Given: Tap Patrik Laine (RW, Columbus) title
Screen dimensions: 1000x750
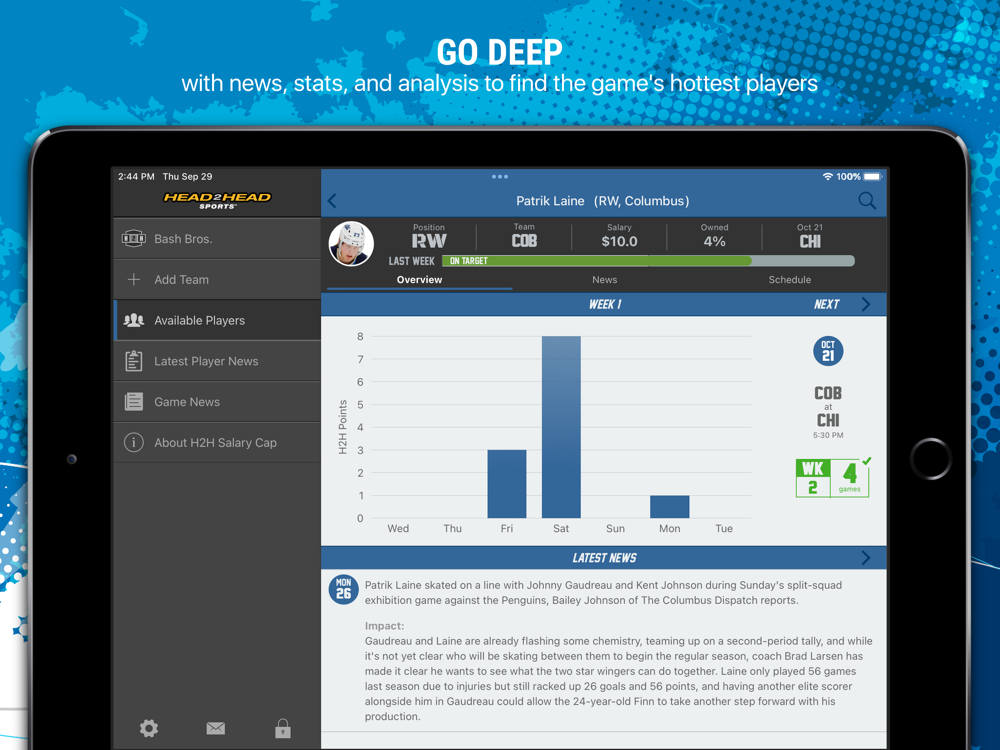Looking at the screenshot, I should tap(603, 201).
